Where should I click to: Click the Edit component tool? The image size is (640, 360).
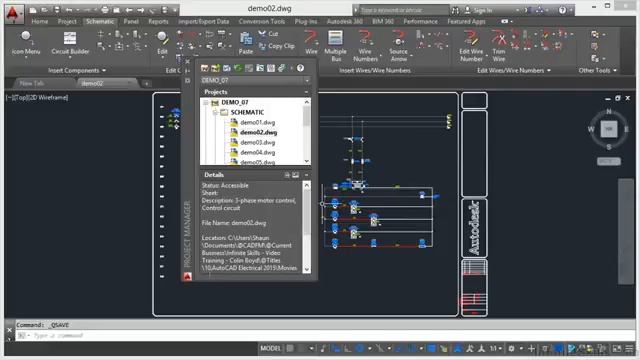pyautogui.click(x=162, y=43)
